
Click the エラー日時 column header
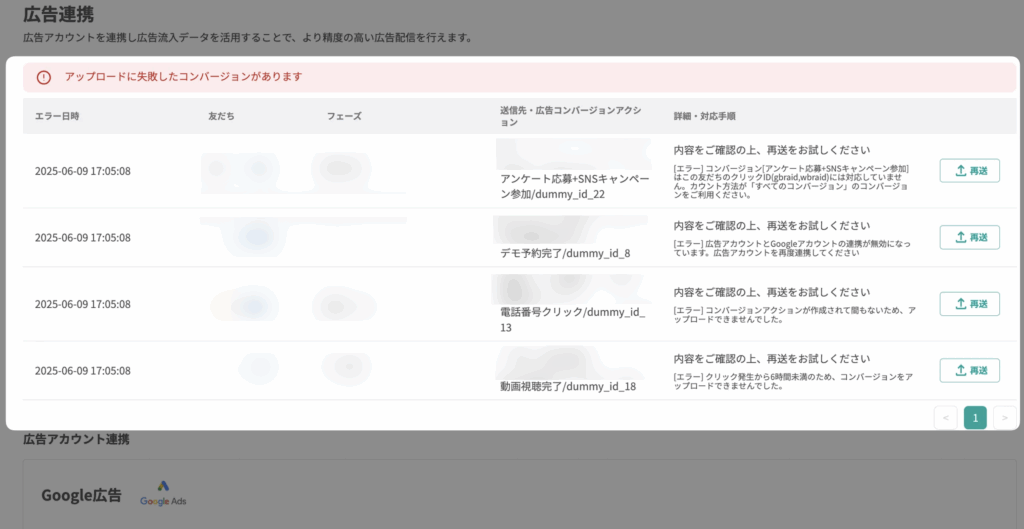point(57,116)
